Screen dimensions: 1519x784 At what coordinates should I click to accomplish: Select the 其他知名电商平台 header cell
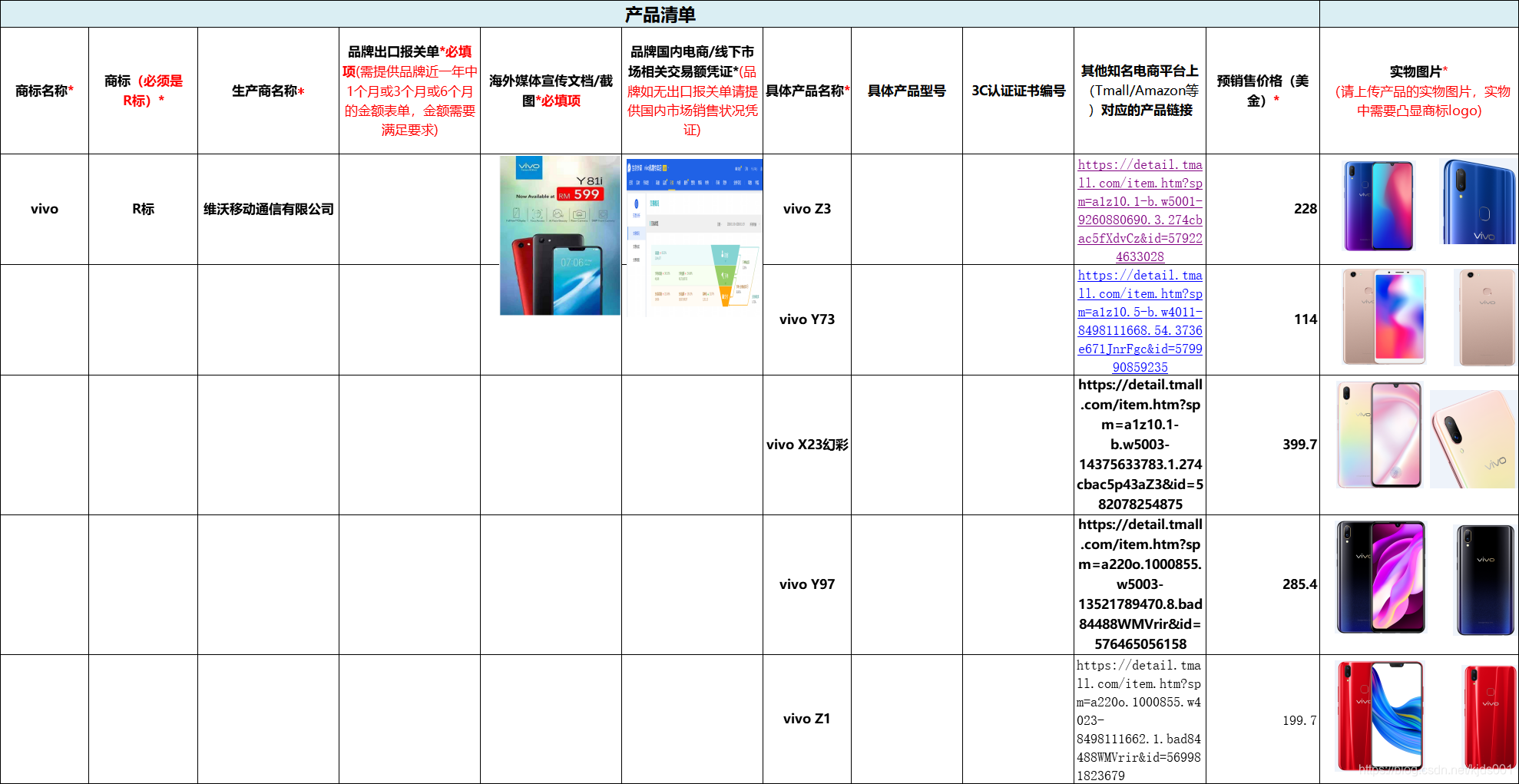click(1140, 91)
